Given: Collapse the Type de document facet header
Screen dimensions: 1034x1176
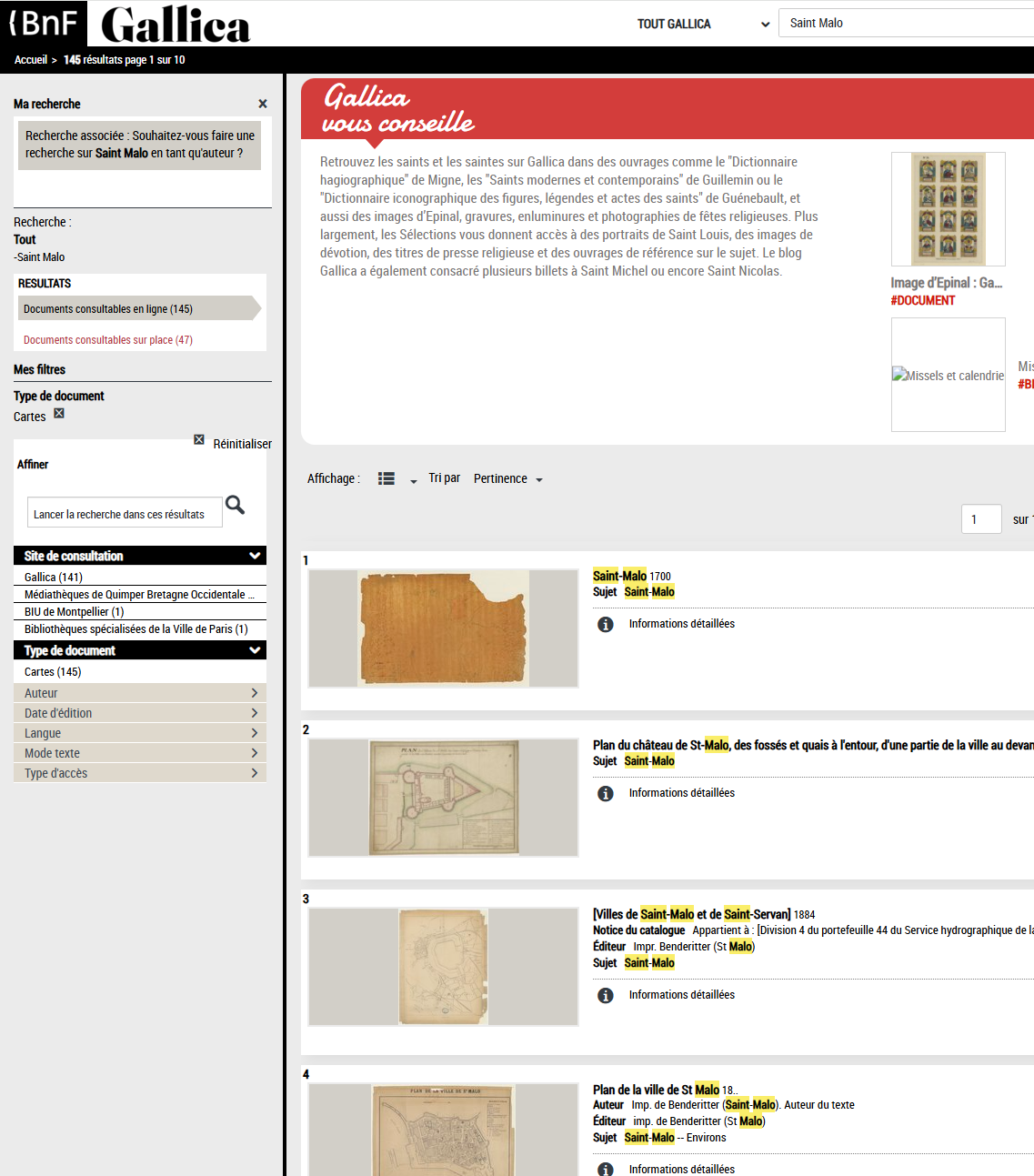Looking at the screenshot, I should (x=140, y=650).
